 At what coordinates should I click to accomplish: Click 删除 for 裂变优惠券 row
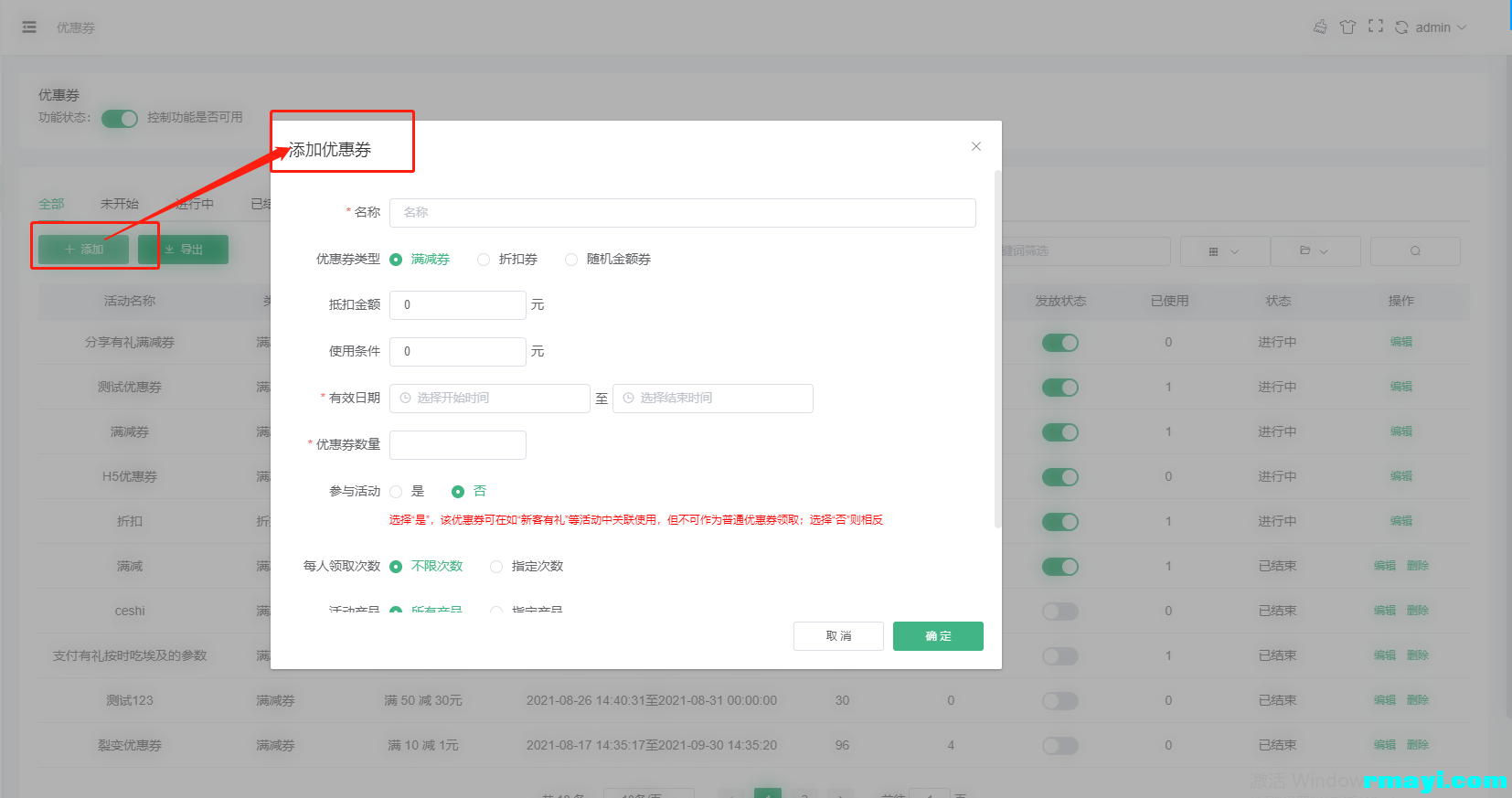[x=1418, y=745]
